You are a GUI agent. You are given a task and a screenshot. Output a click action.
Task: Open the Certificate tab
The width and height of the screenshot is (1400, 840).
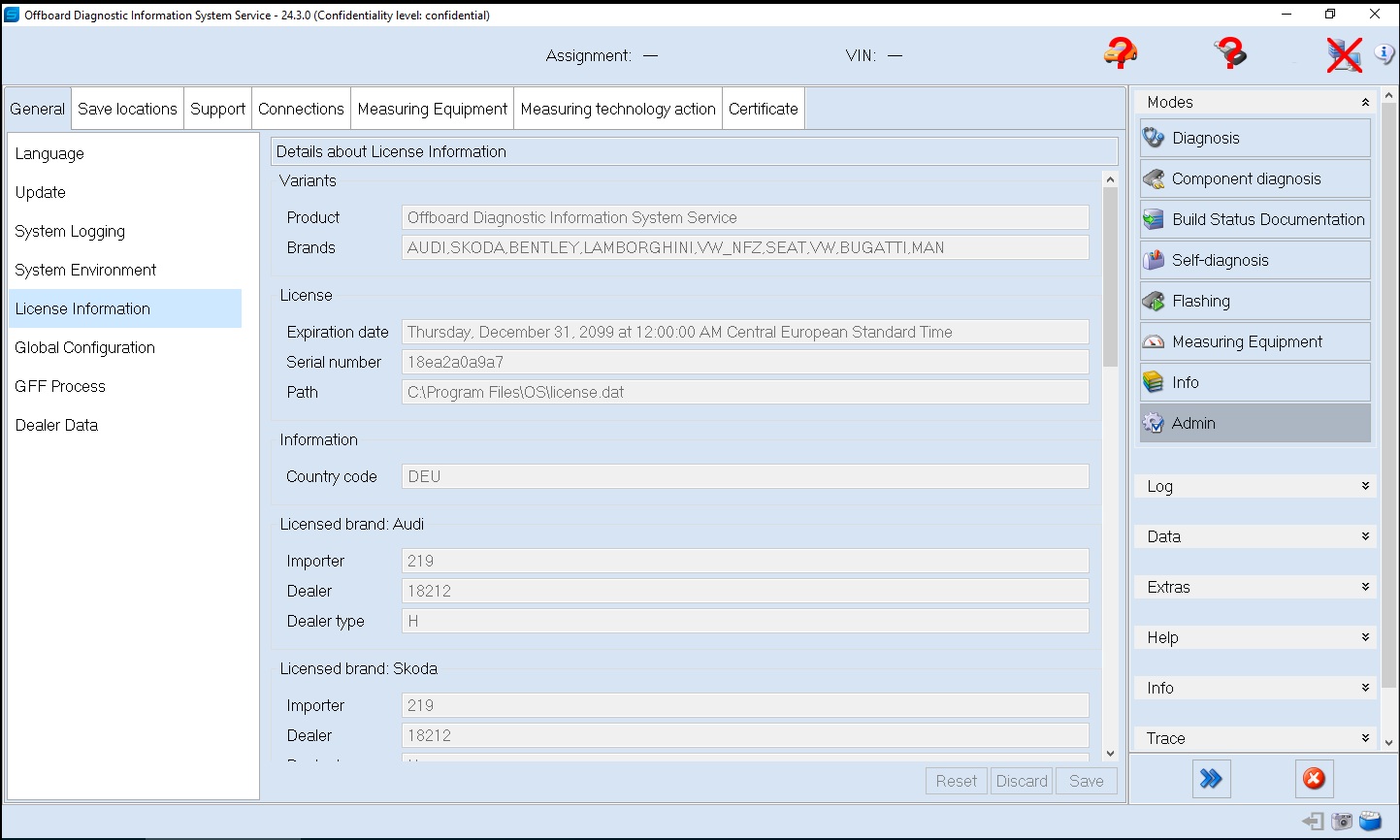(763, 108)
